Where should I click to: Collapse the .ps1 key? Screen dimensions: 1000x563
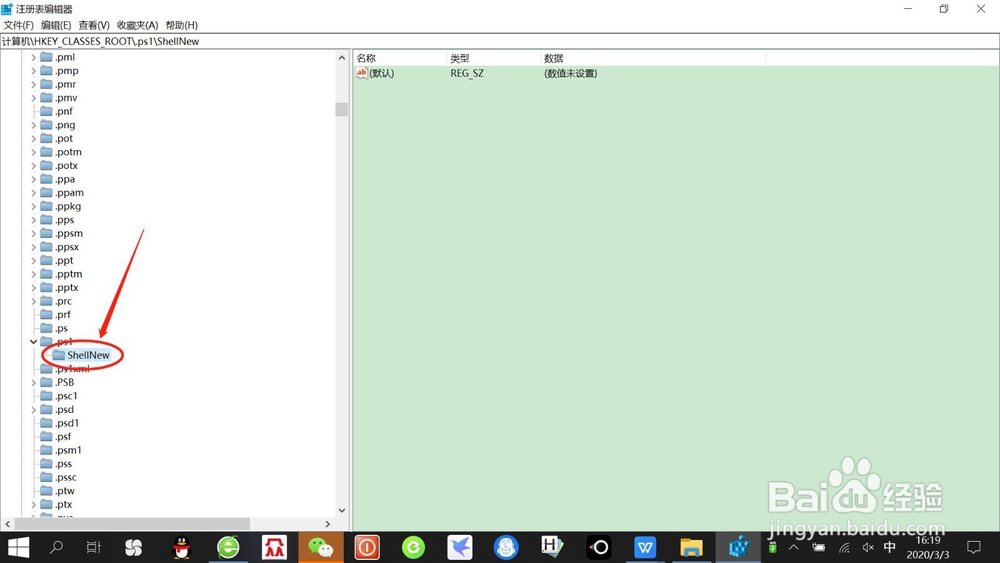pos(34,342)
